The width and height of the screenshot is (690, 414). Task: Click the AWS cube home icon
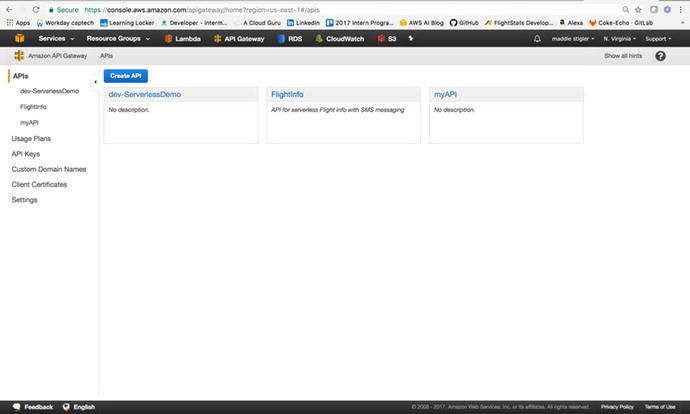(x=20, y=38)
